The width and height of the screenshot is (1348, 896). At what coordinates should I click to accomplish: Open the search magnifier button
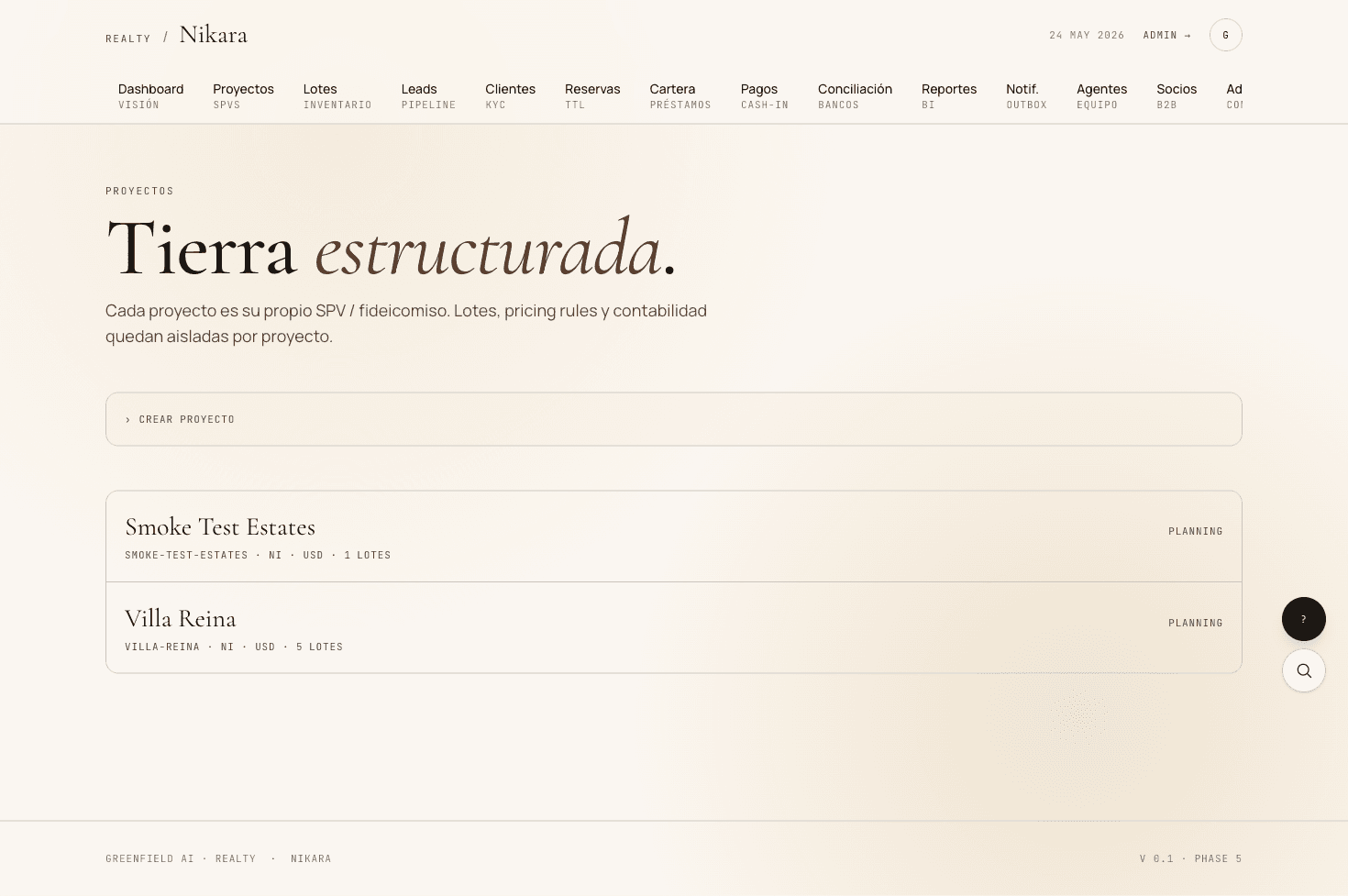pyautogui.click(x=1303, y=670)
